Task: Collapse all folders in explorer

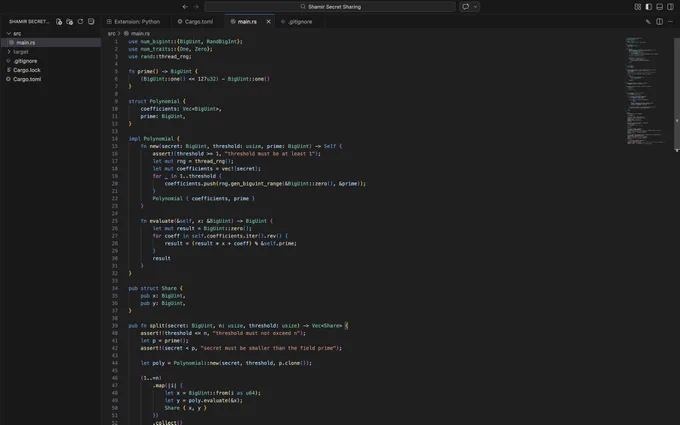Action: click(91, 21)
